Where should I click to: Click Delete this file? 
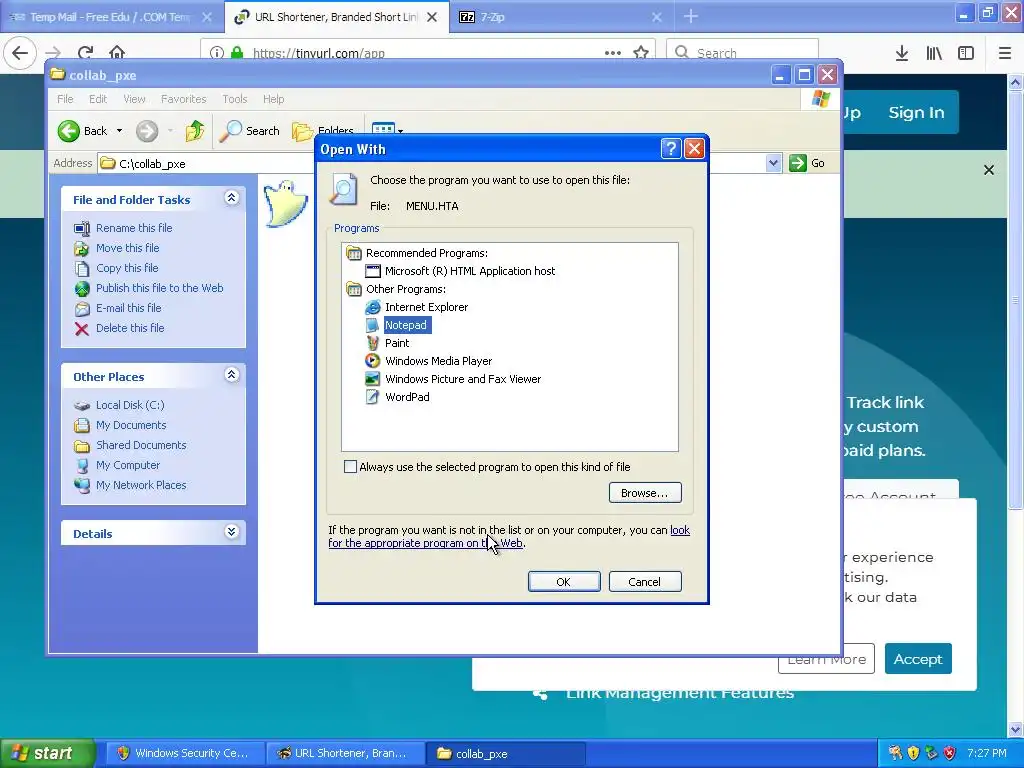click(130, 328)
